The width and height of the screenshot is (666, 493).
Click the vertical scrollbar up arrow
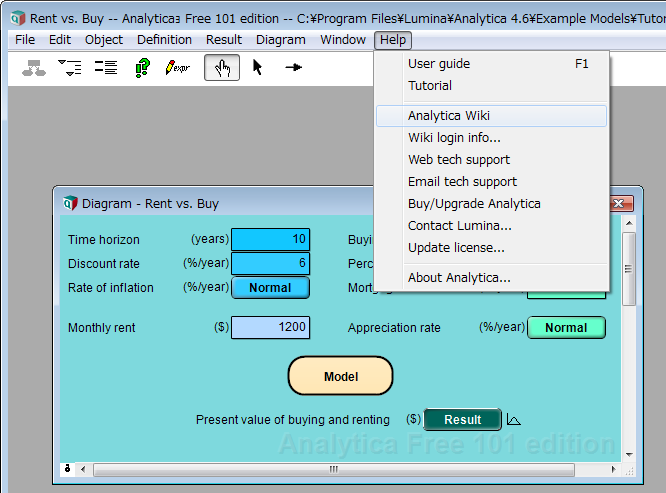[x=629, y=224]
